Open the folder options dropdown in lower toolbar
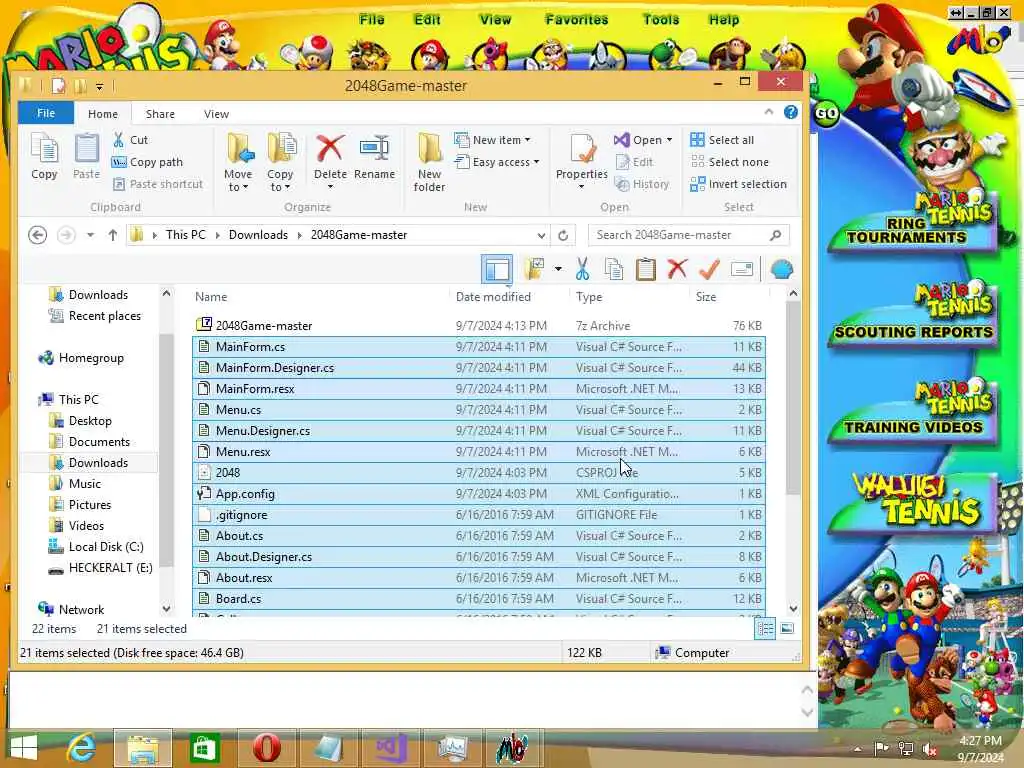The image size is (1024, 768). (x=558, y=269)
